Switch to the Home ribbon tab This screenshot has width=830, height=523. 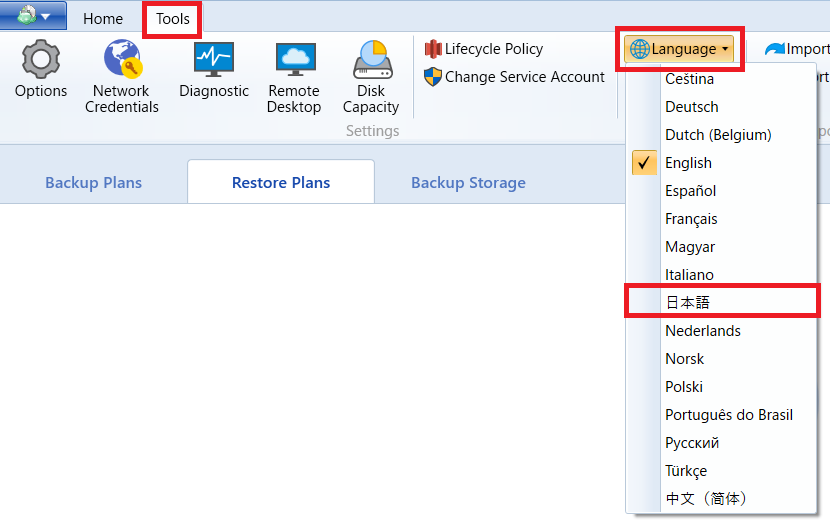tap(103, 19)
